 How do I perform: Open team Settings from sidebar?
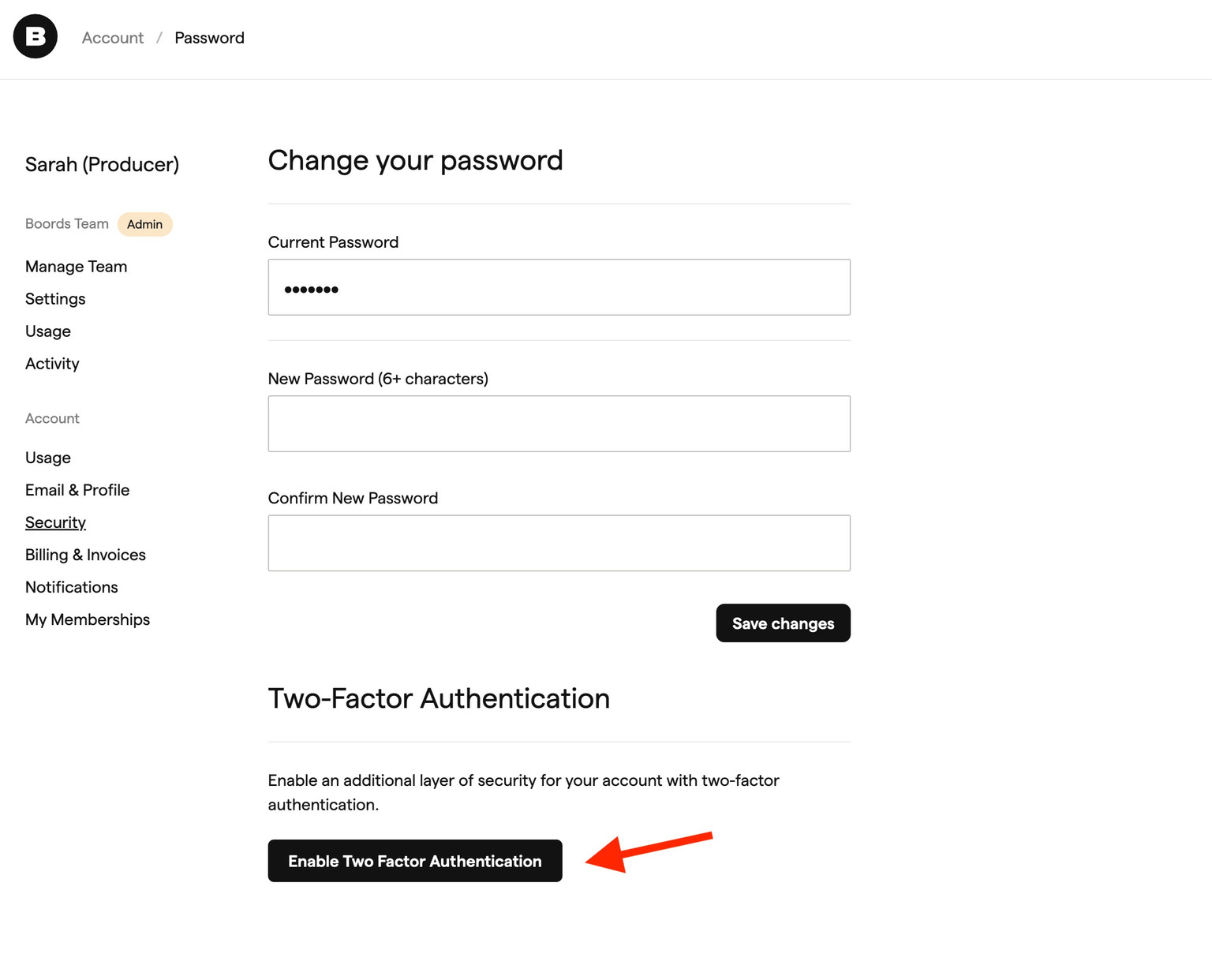(55, 299)
